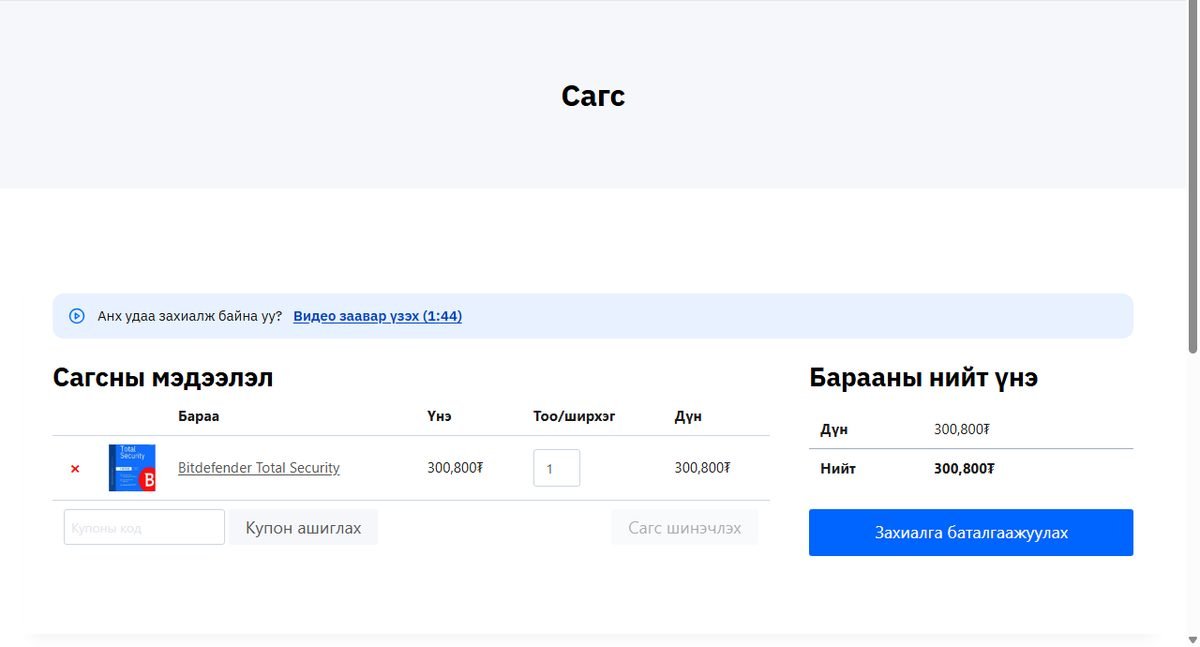Select the Сагсны мэдээлэл heading
Screen dimensions: 1200x647
coord(163,378)
